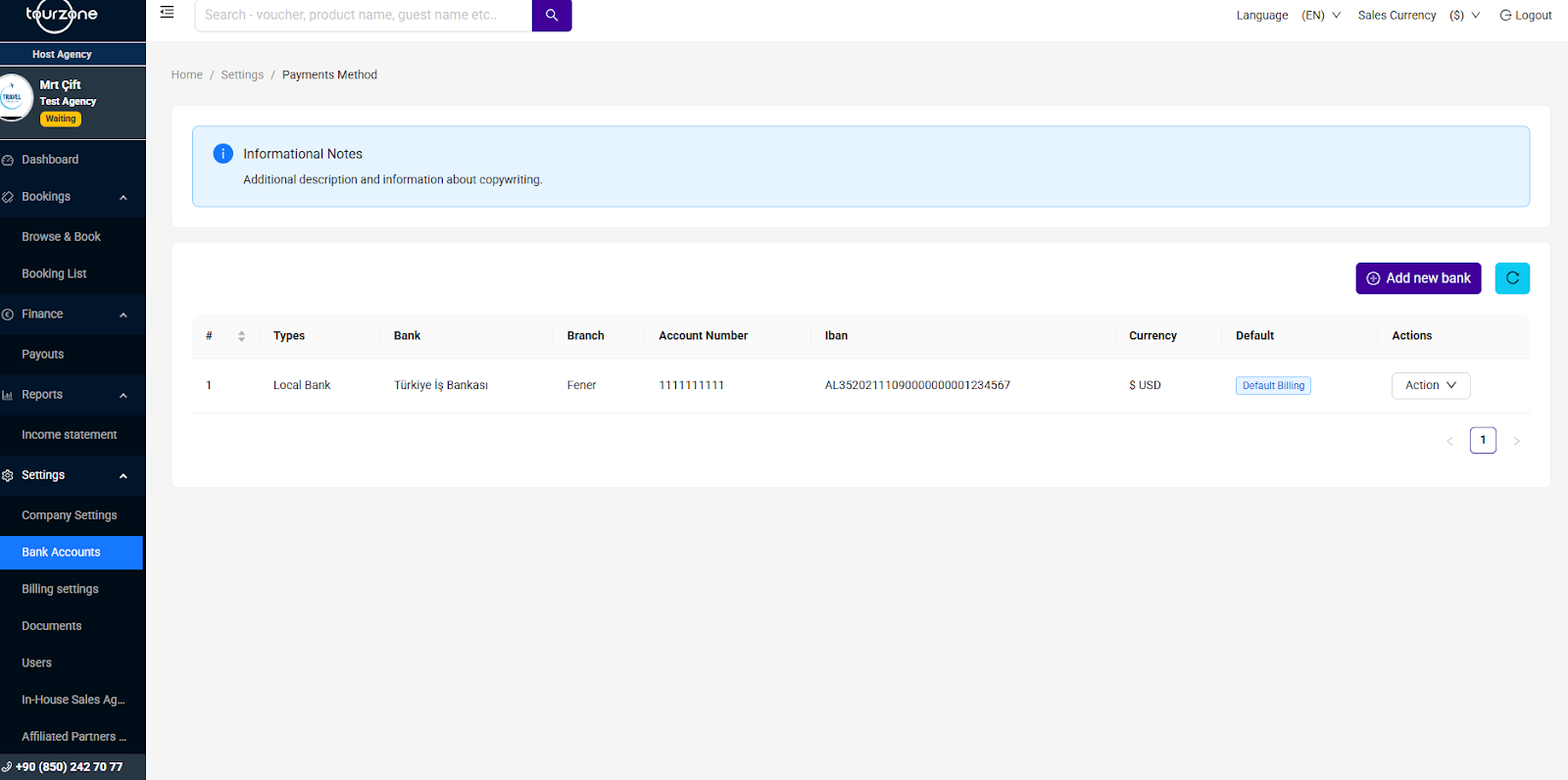The width and height of the screenshot is (1568, 780).
Task: Collapse the Reports menu chevron
Action: point(123,396)
